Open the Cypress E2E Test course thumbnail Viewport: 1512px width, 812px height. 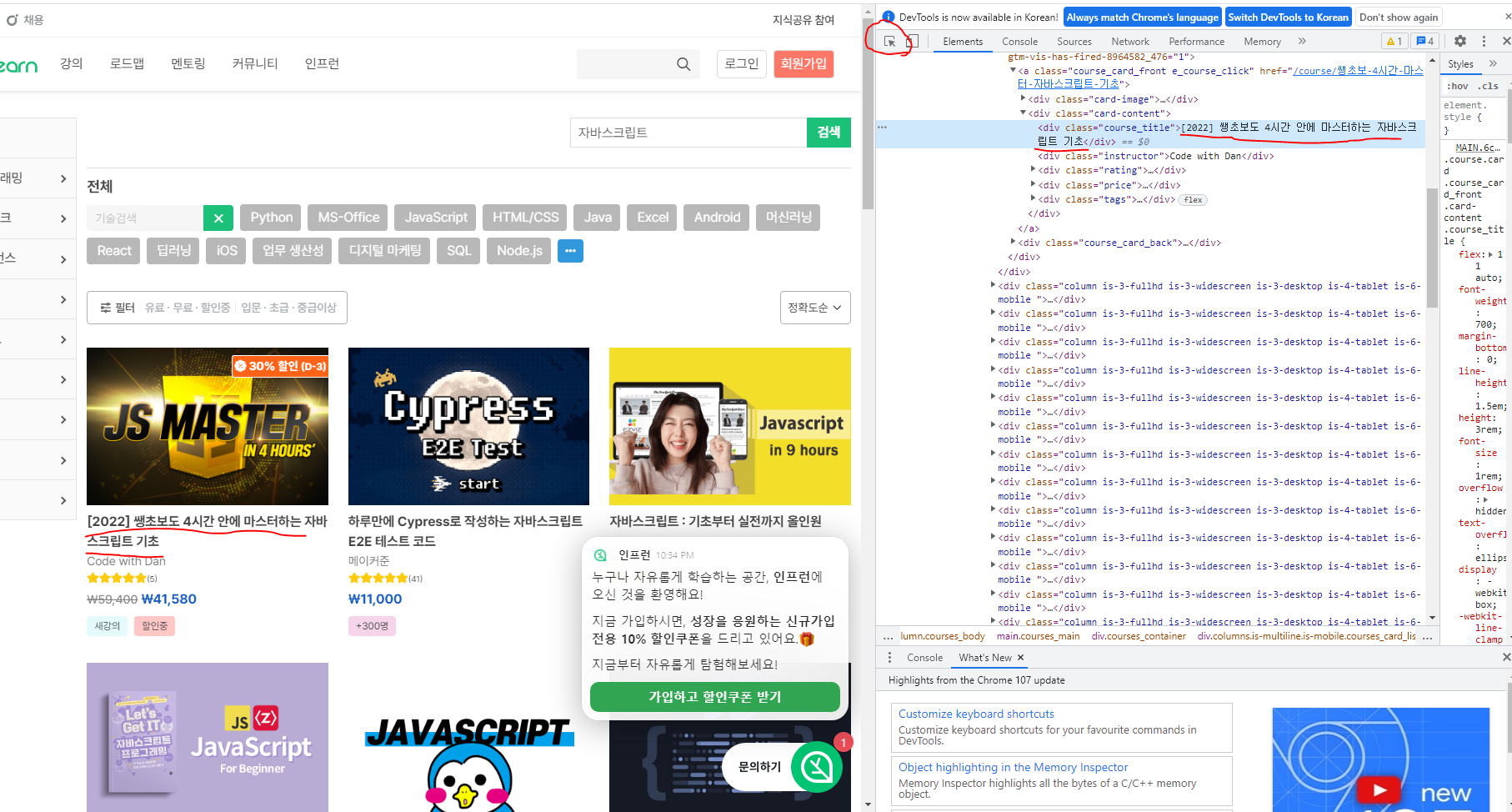(468, 426)
